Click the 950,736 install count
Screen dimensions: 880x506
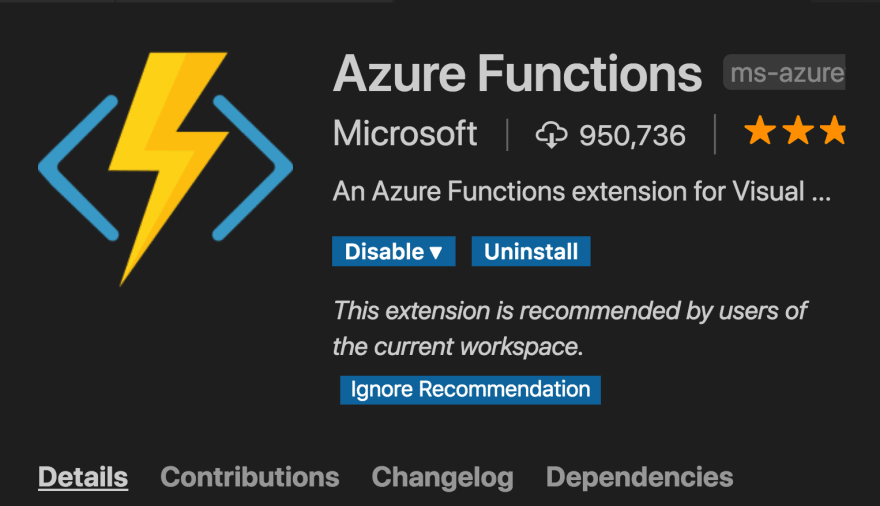pos(632,136)
